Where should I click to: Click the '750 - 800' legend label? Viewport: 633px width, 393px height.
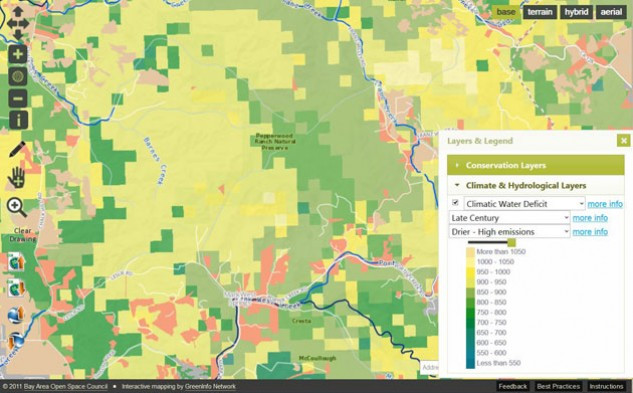click(491, 312)
